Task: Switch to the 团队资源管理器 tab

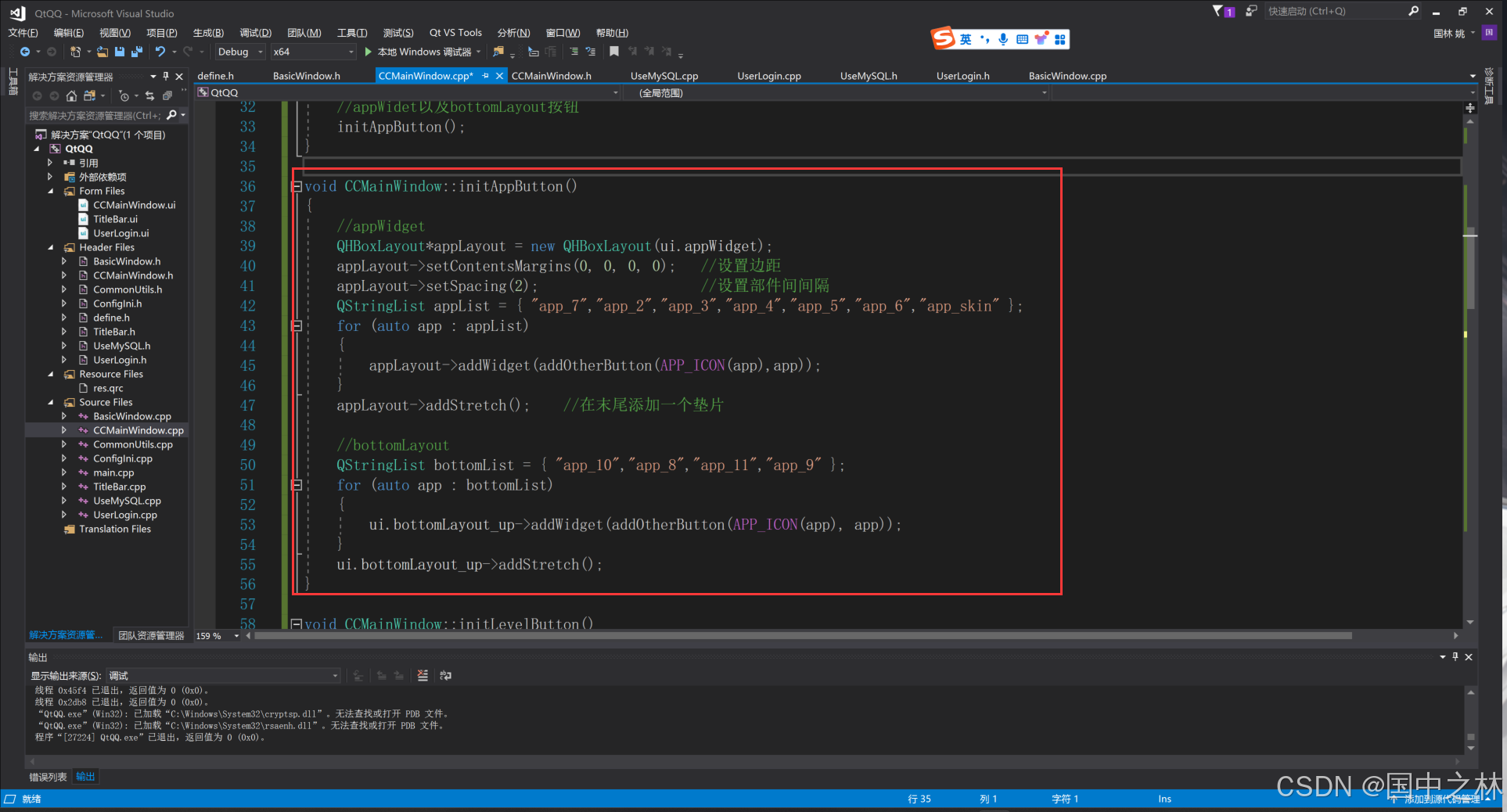Action: pos(151,635)
